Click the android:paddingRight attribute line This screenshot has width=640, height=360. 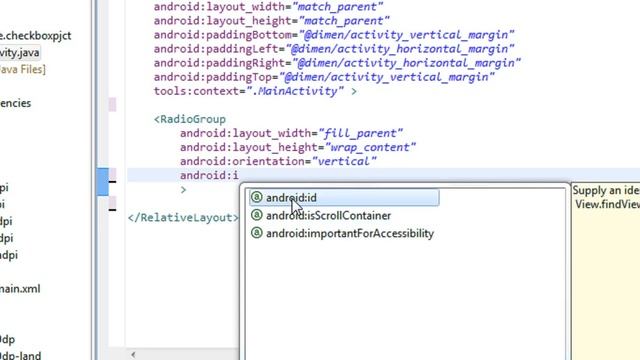click(337, 63)
